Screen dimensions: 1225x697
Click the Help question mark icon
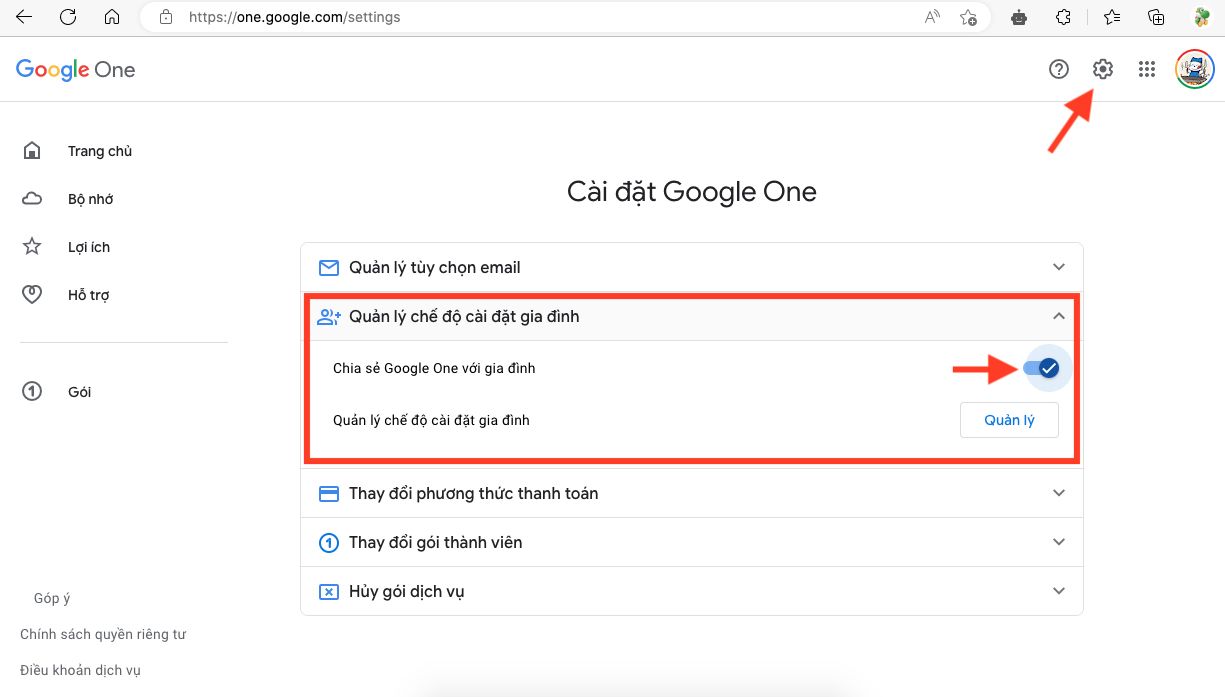click(1059, 69)
